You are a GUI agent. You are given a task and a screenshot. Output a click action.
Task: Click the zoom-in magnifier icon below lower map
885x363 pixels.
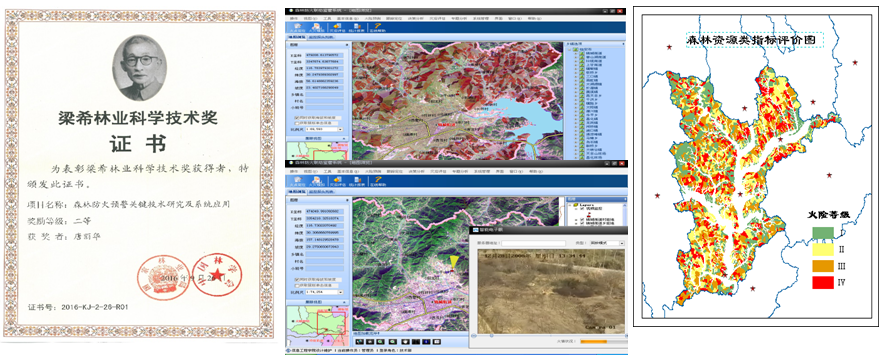click(x=380, y=342)
